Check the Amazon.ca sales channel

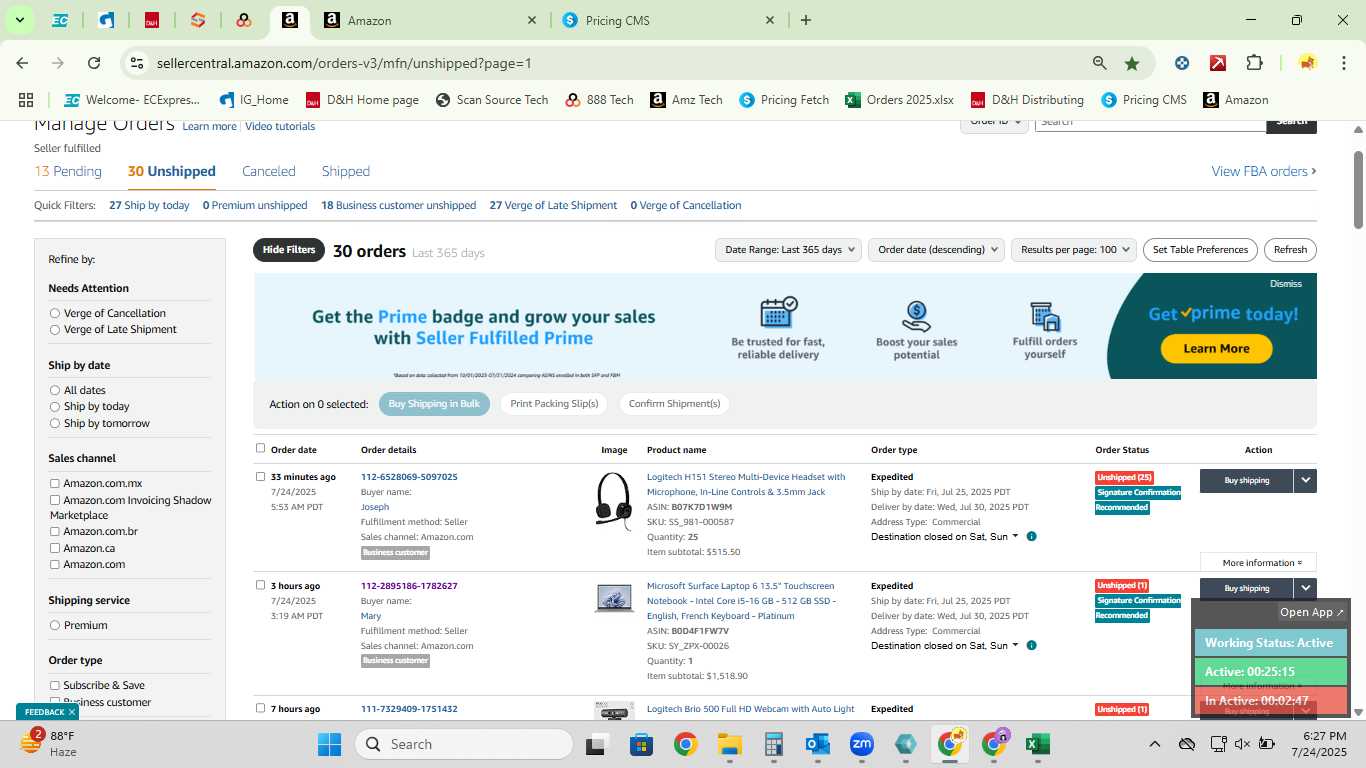55,548
